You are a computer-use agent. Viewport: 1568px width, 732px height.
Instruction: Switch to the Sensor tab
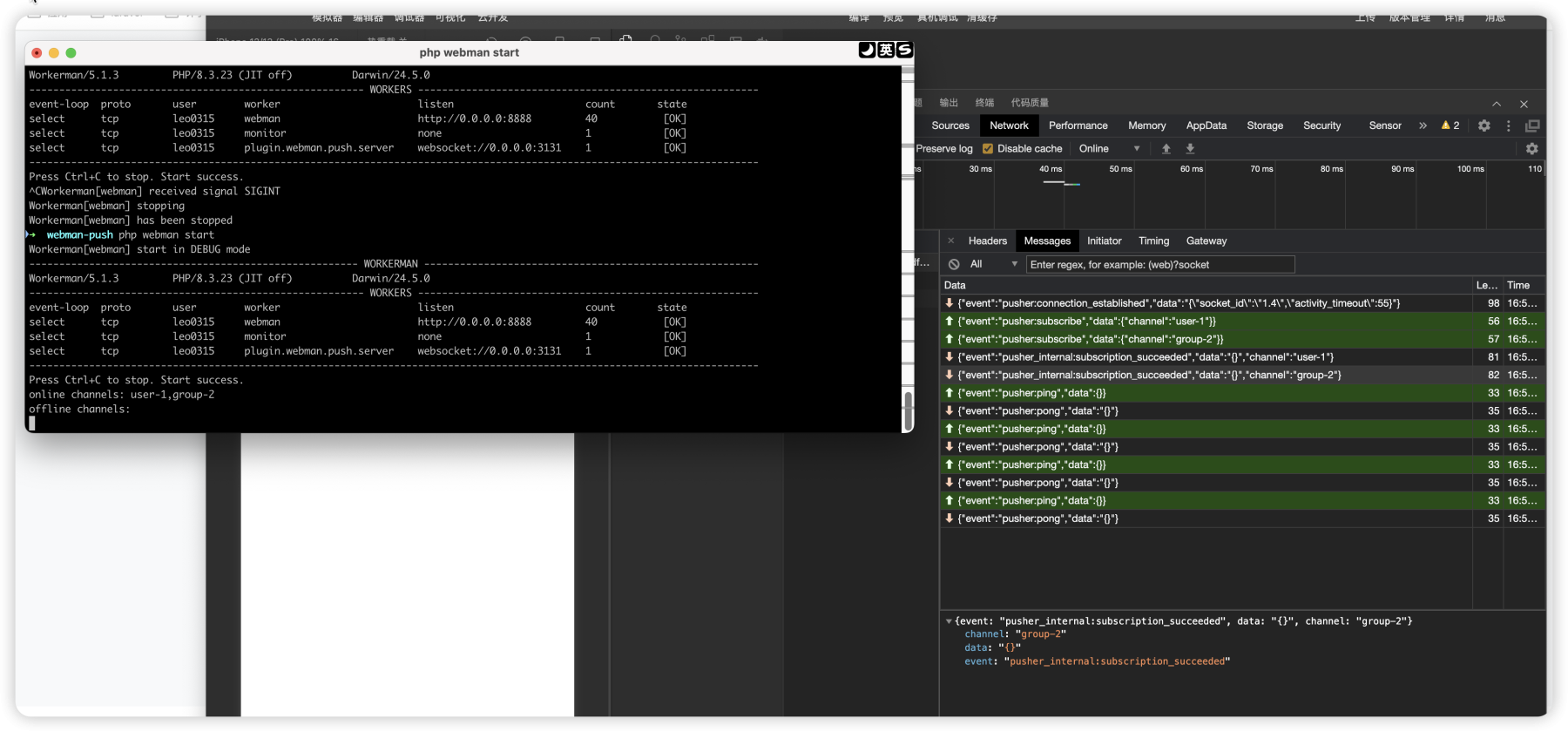(1385, 125)
